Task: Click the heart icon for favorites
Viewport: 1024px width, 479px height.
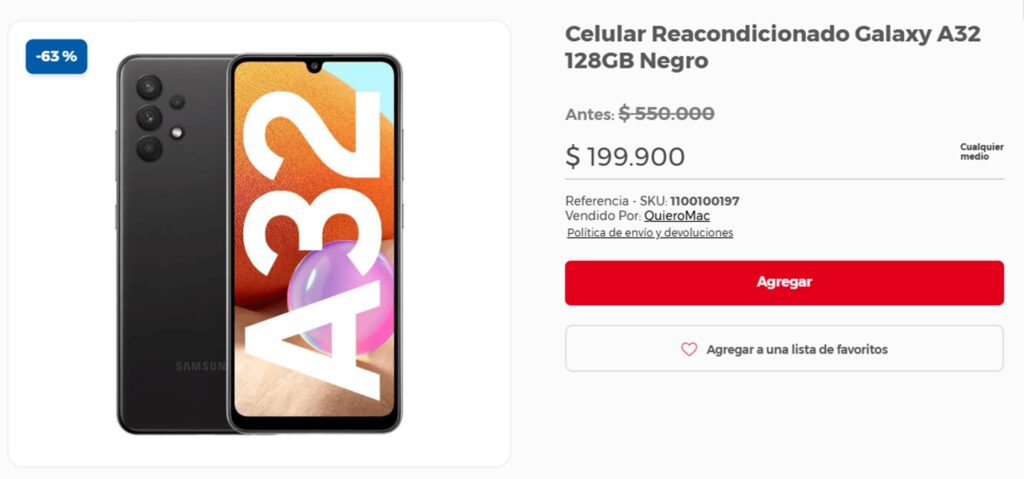Action: pyautogui.click(x=689, y=350)
